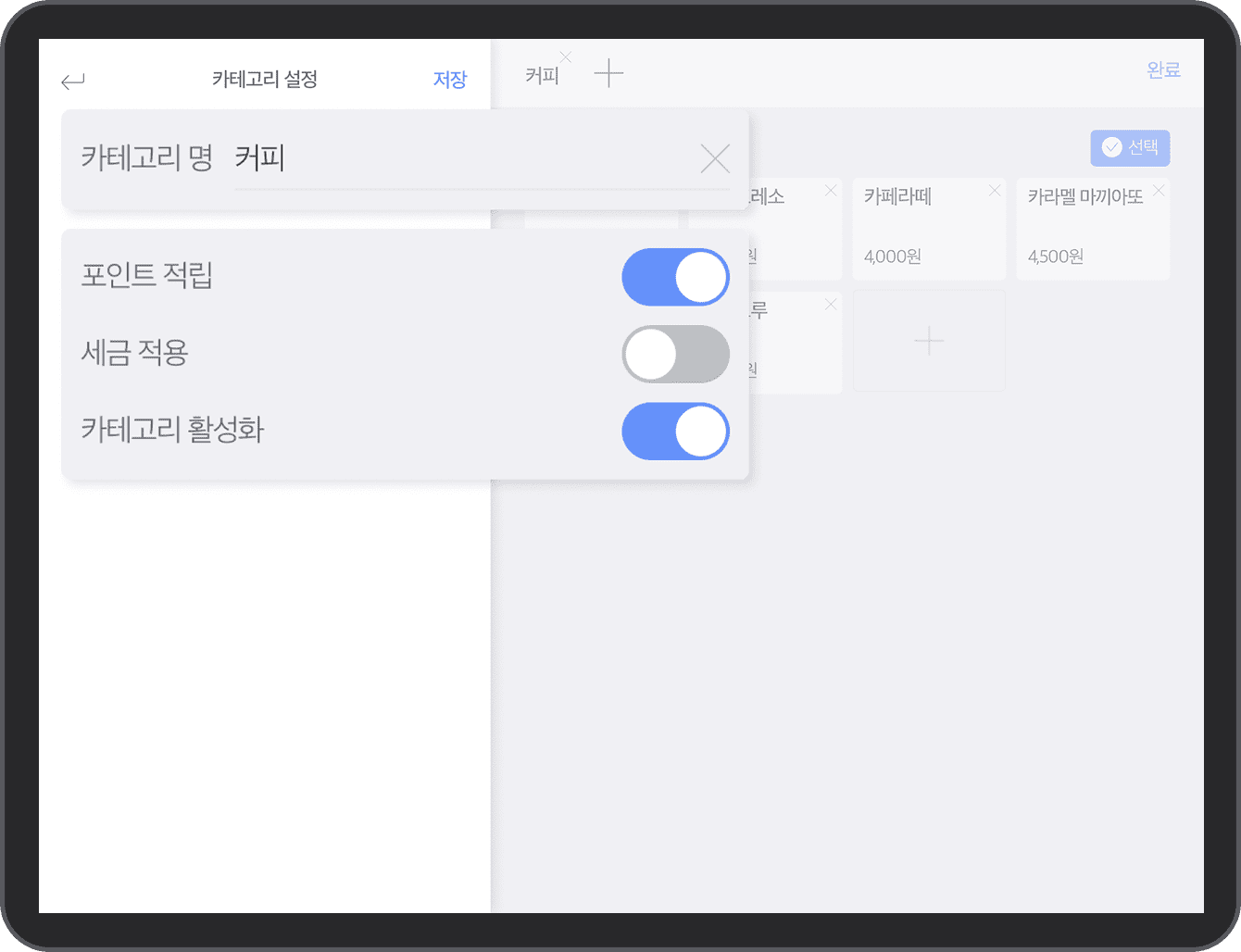Add a new category tab with plus
The width and height of the screenshot is (1241, 952).
click(x=608, y=72)
